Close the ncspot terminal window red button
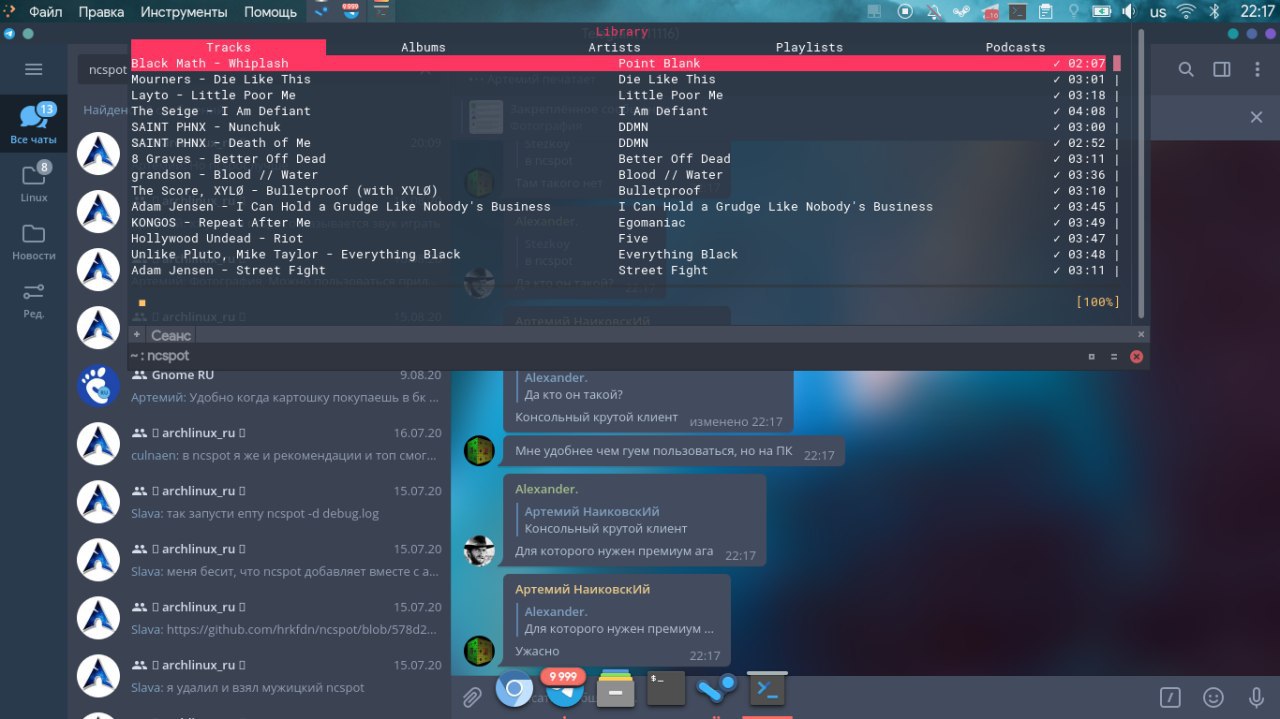Viewport: 1280px width, 719px height. tap(1136, 356)
